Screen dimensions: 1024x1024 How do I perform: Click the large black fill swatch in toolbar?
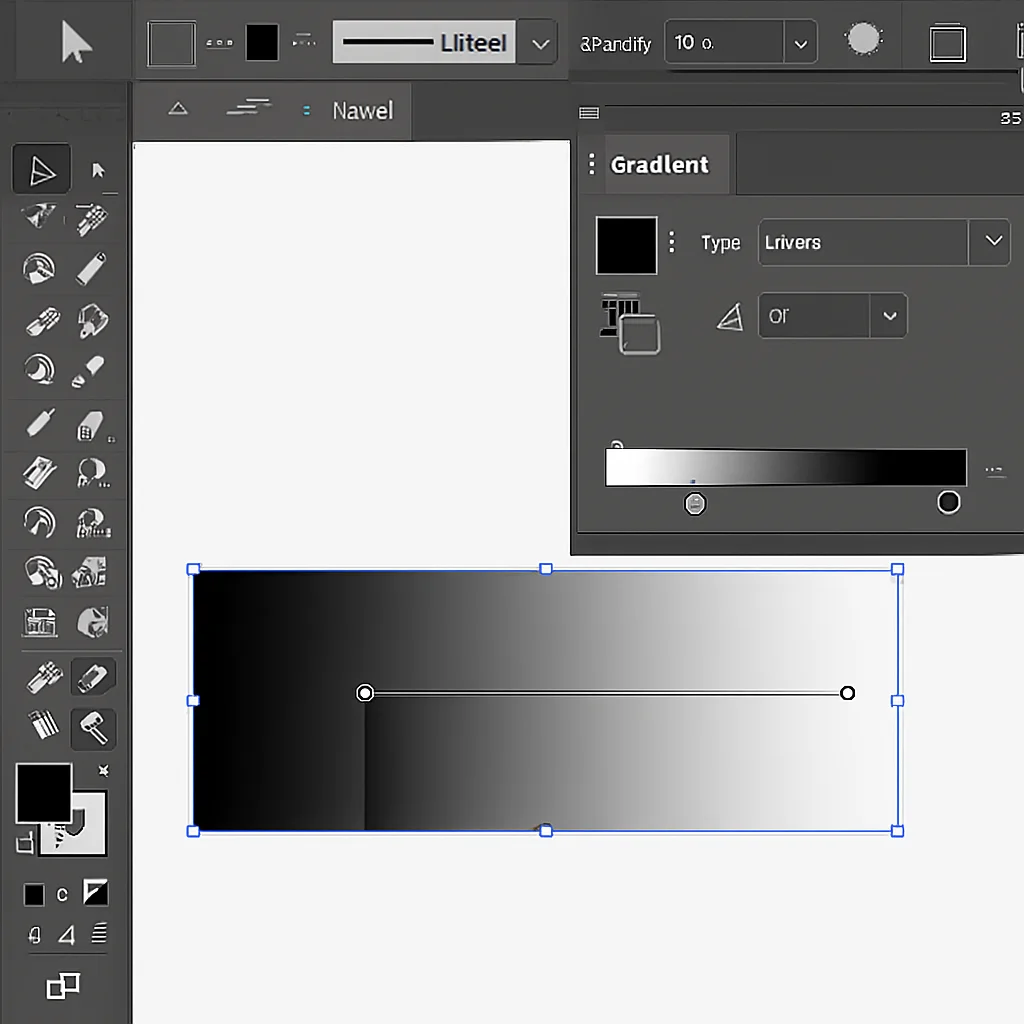point(44,792)
